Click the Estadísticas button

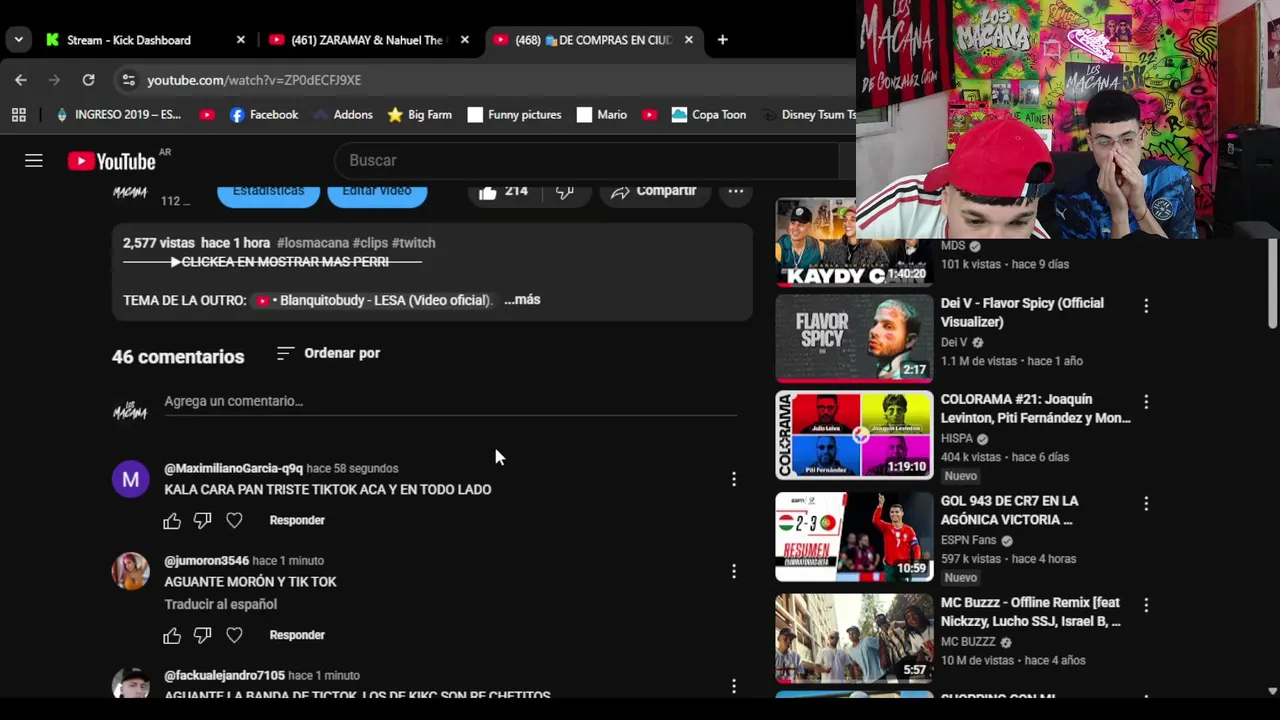pos(268,191)
